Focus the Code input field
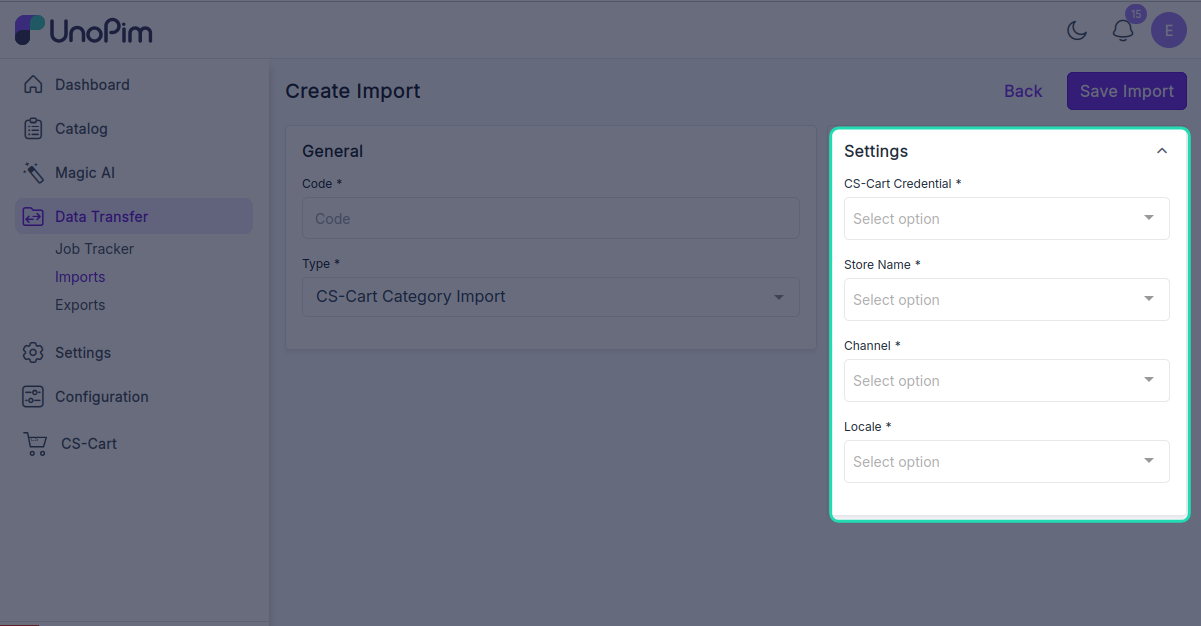 551,218
